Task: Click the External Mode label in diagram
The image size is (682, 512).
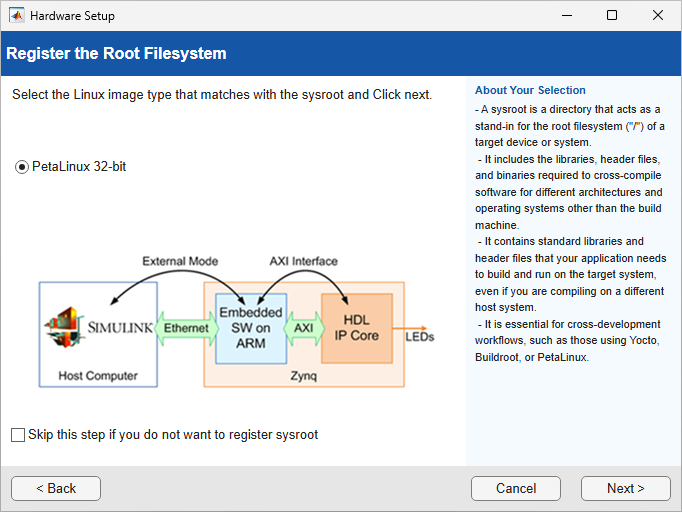Action: point(180,261)
